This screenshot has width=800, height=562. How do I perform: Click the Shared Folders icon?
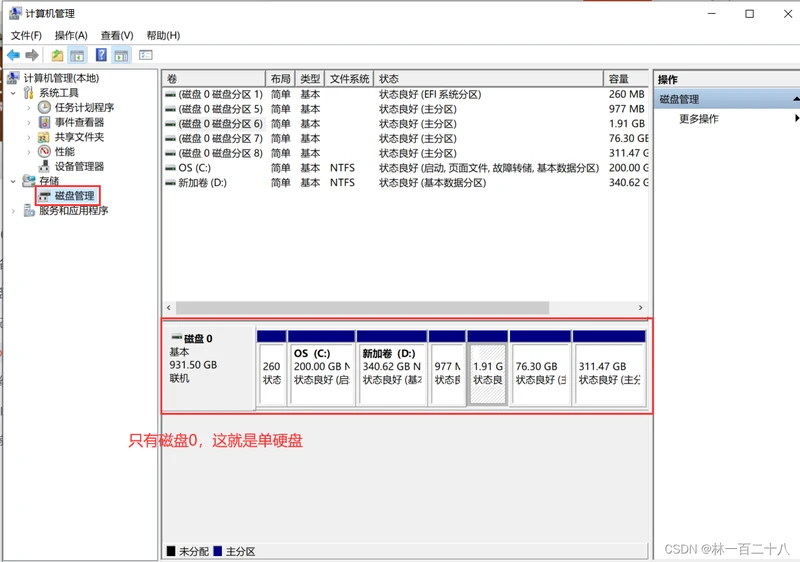(44, 137)
